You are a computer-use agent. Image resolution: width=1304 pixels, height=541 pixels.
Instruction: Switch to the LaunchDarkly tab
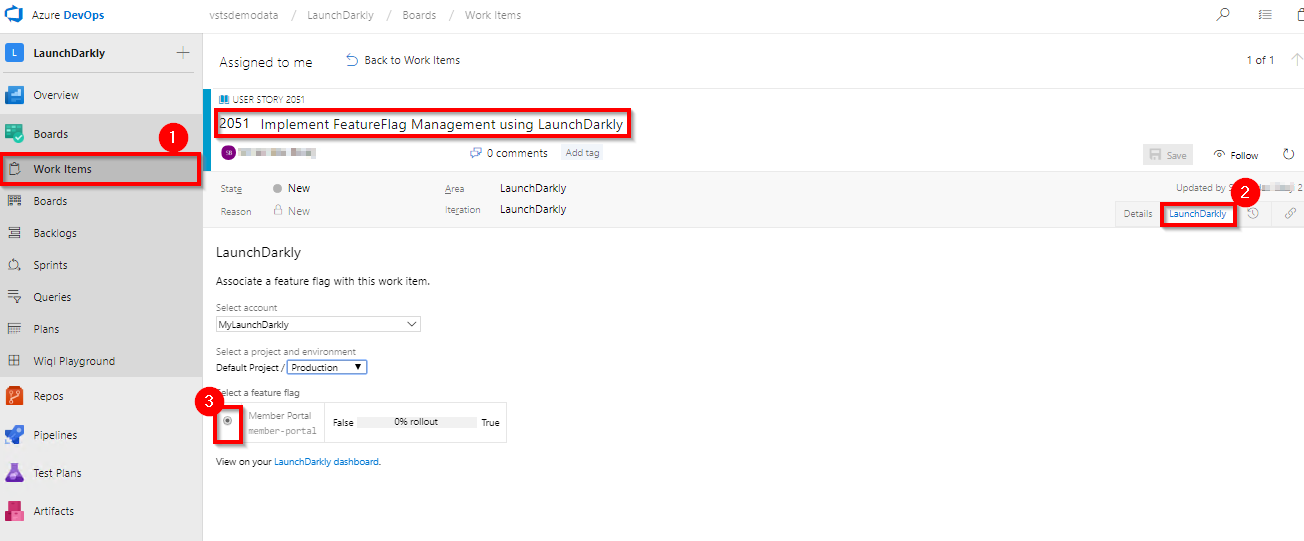[1198, 214]
